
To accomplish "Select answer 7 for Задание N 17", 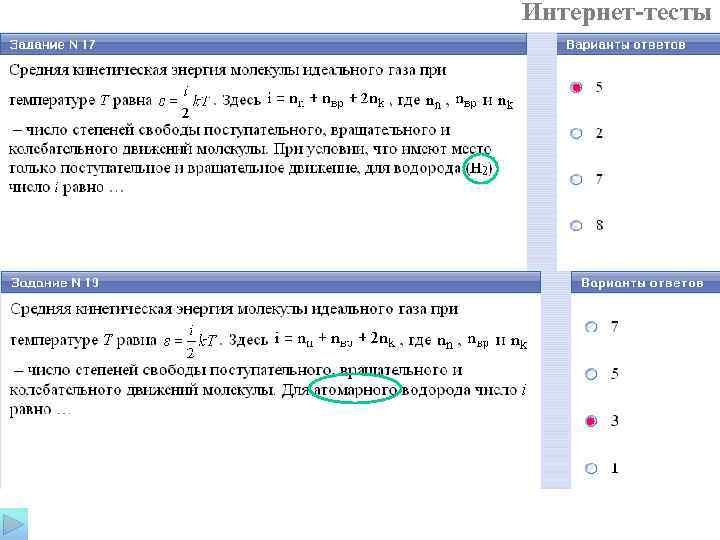I will 576,180.
